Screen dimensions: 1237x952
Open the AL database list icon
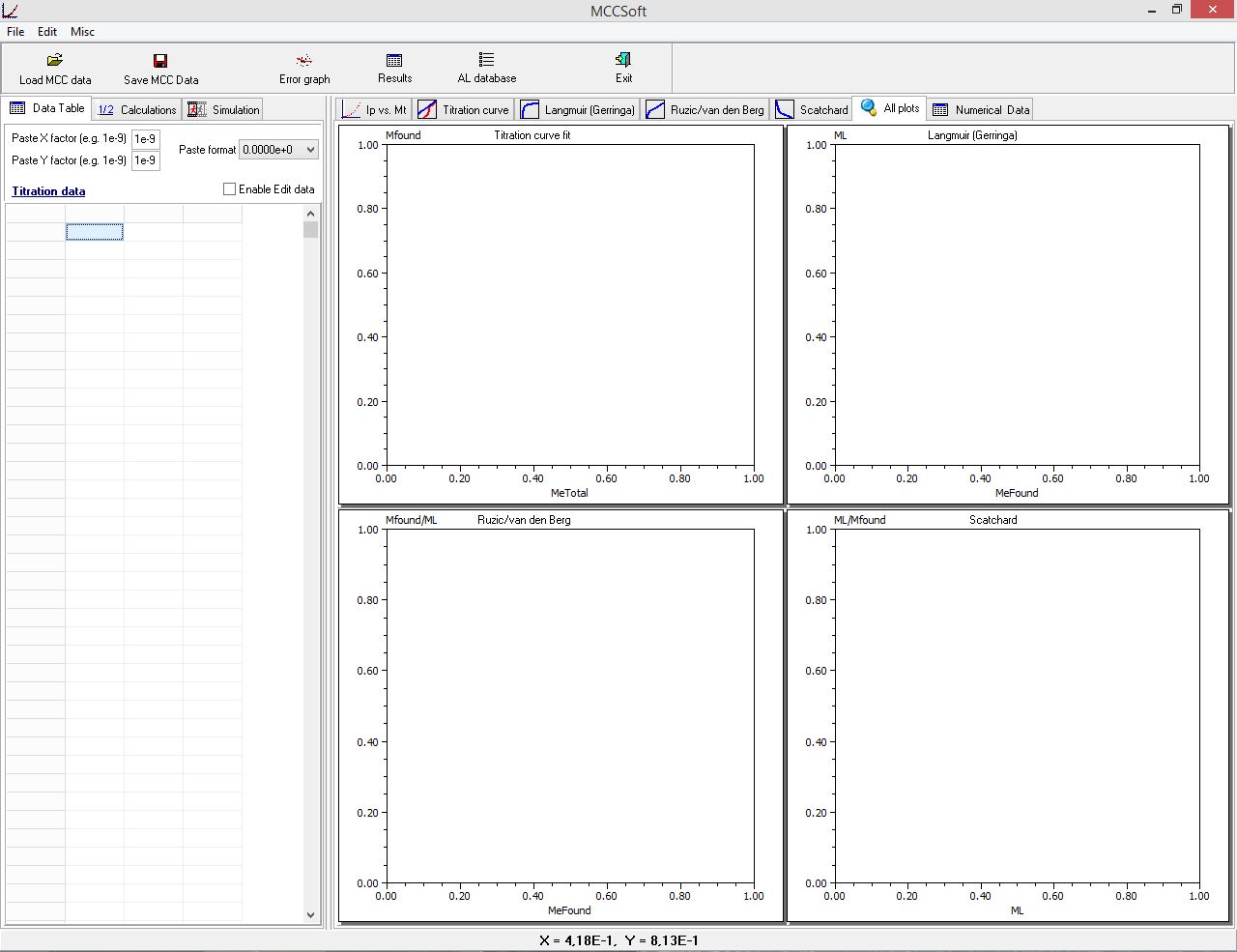tap(486, 61)
